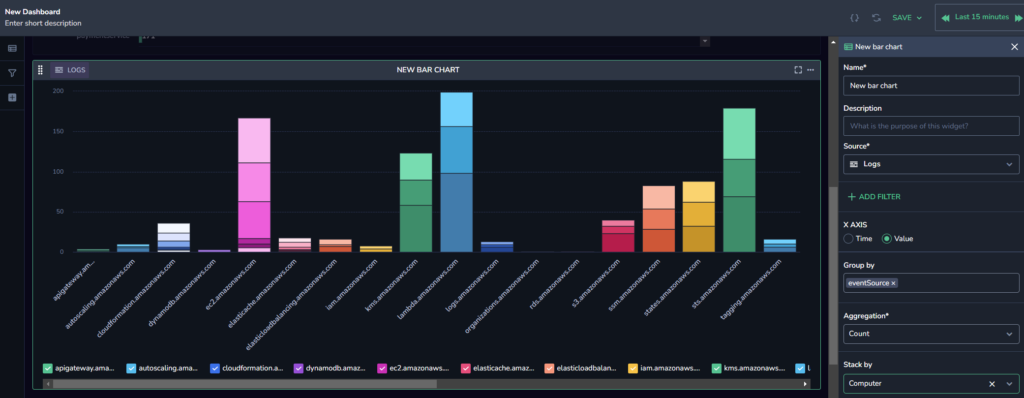Open the JSON code braces icon
The height and width of the screenshot is (398, 1024).
click(854, 18)
